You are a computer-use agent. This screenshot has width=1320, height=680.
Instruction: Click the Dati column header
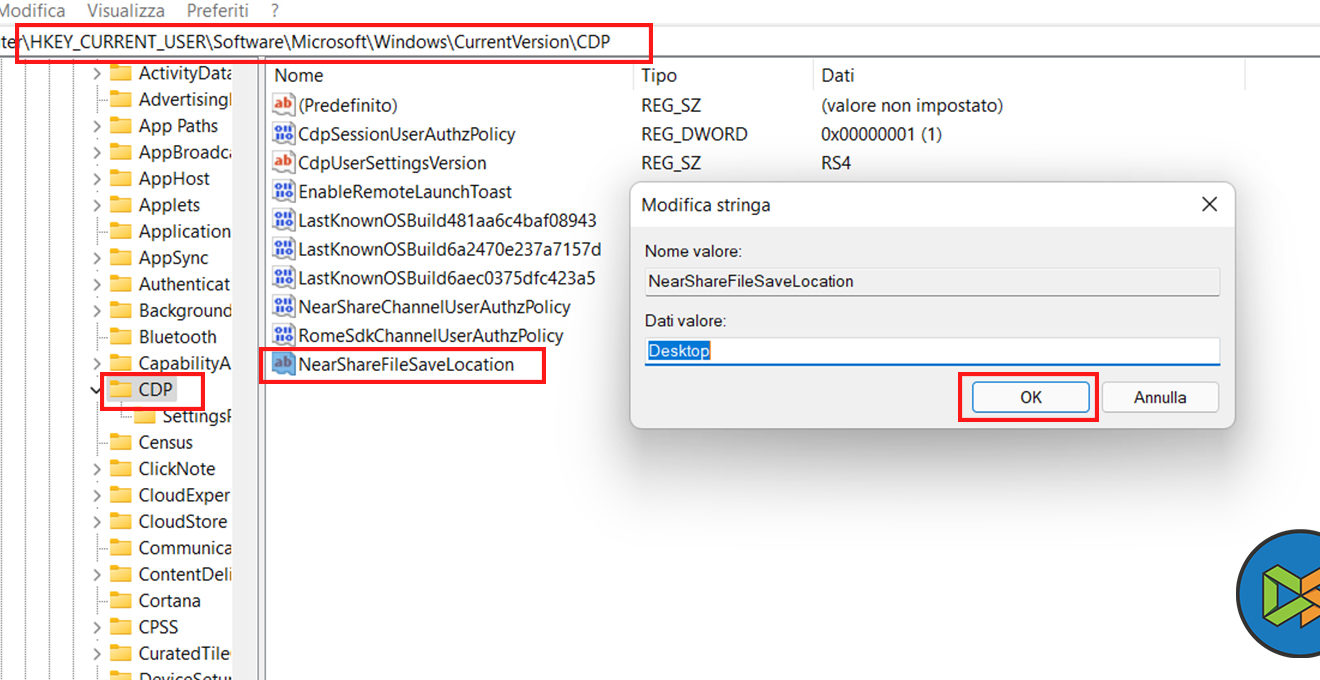[x=838, y=75]
